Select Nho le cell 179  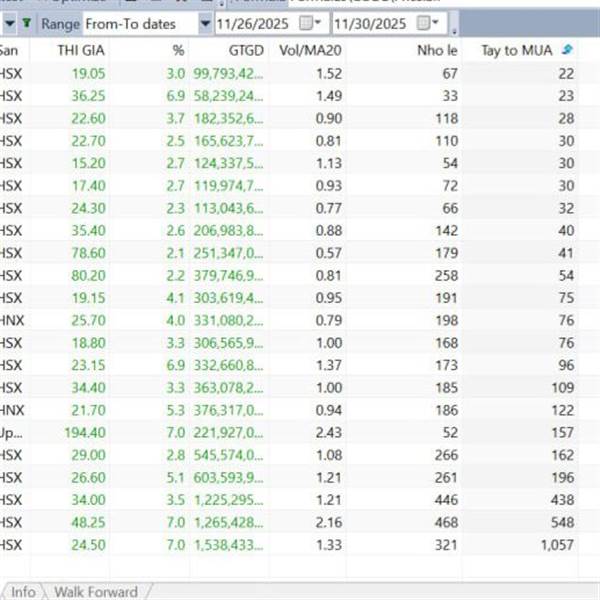click(447, 253)
